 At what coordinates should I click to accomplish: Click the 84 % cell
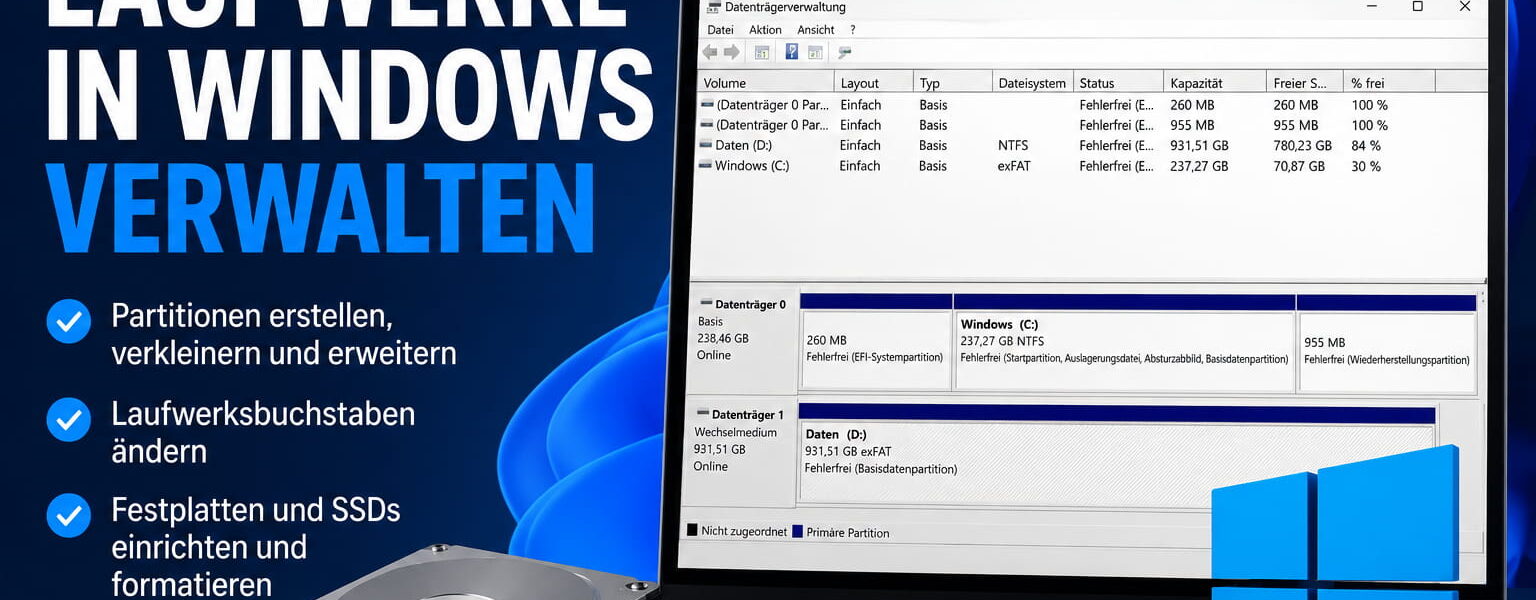click(x=1366, y=145)
